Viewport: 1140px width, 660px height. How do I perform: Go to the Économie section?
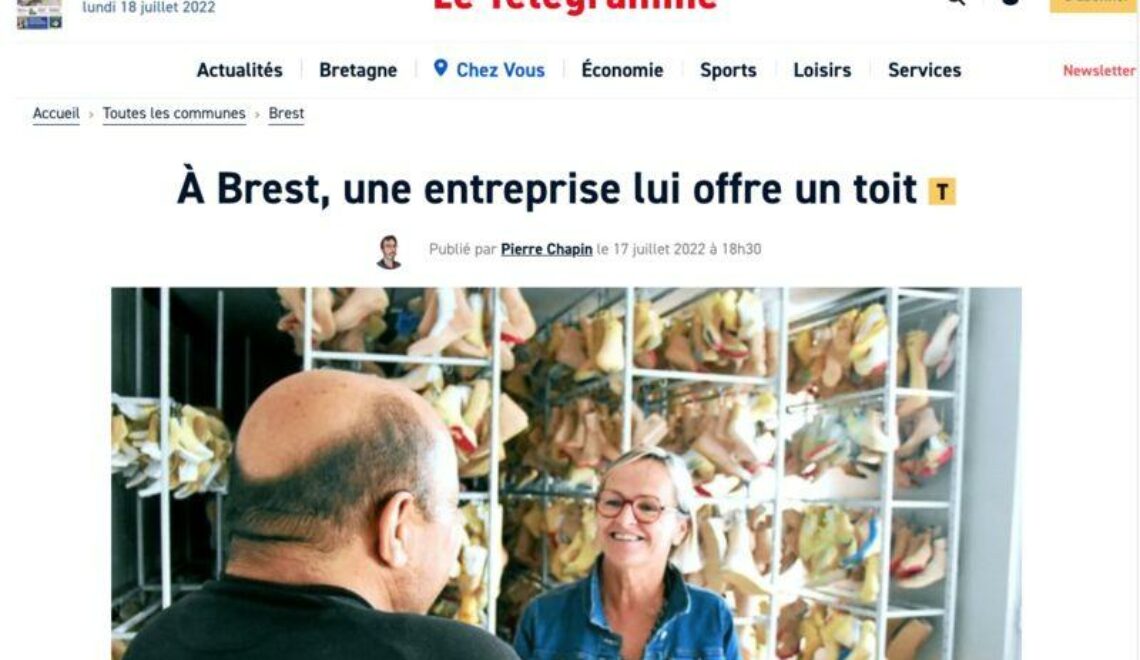pyautogui.click(x=622, y=70)
